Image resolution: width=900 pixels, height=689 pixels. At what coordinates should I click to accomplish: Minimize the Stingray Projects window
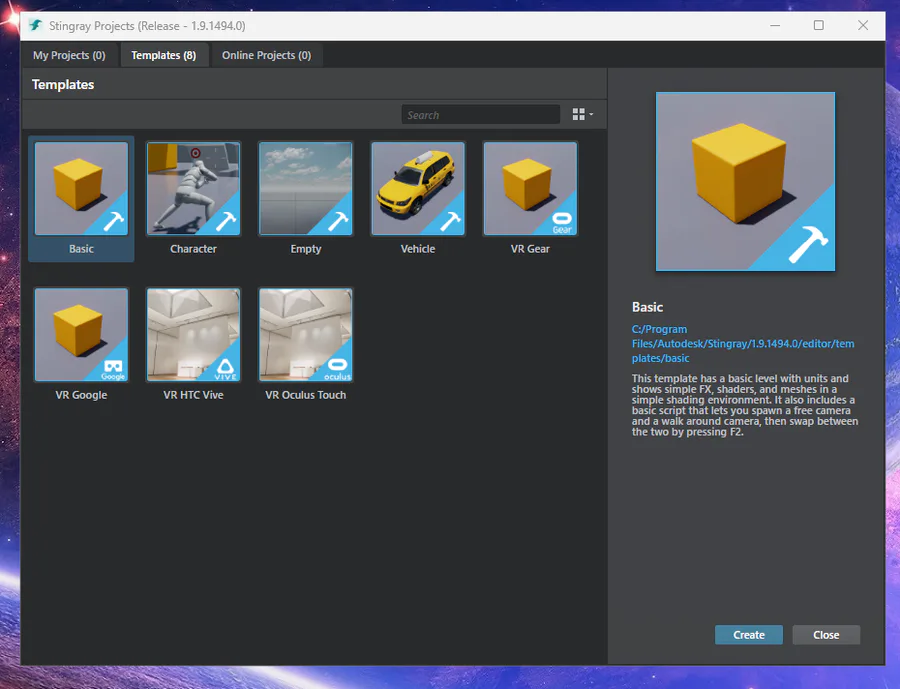(x=775, y=25)
